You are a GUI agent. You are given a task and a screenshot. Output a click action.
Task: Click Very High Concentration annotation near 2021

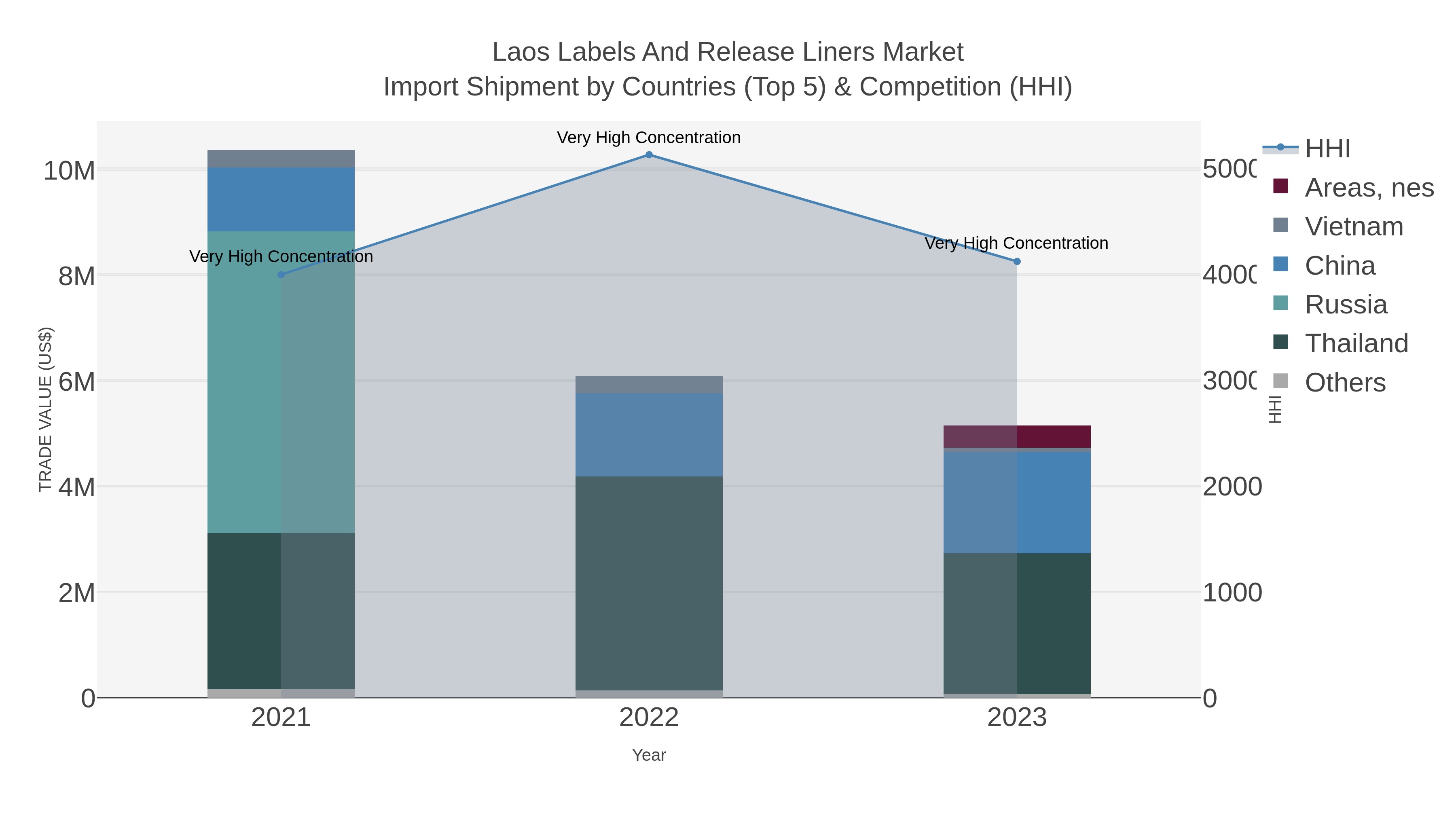click(281, 256)
